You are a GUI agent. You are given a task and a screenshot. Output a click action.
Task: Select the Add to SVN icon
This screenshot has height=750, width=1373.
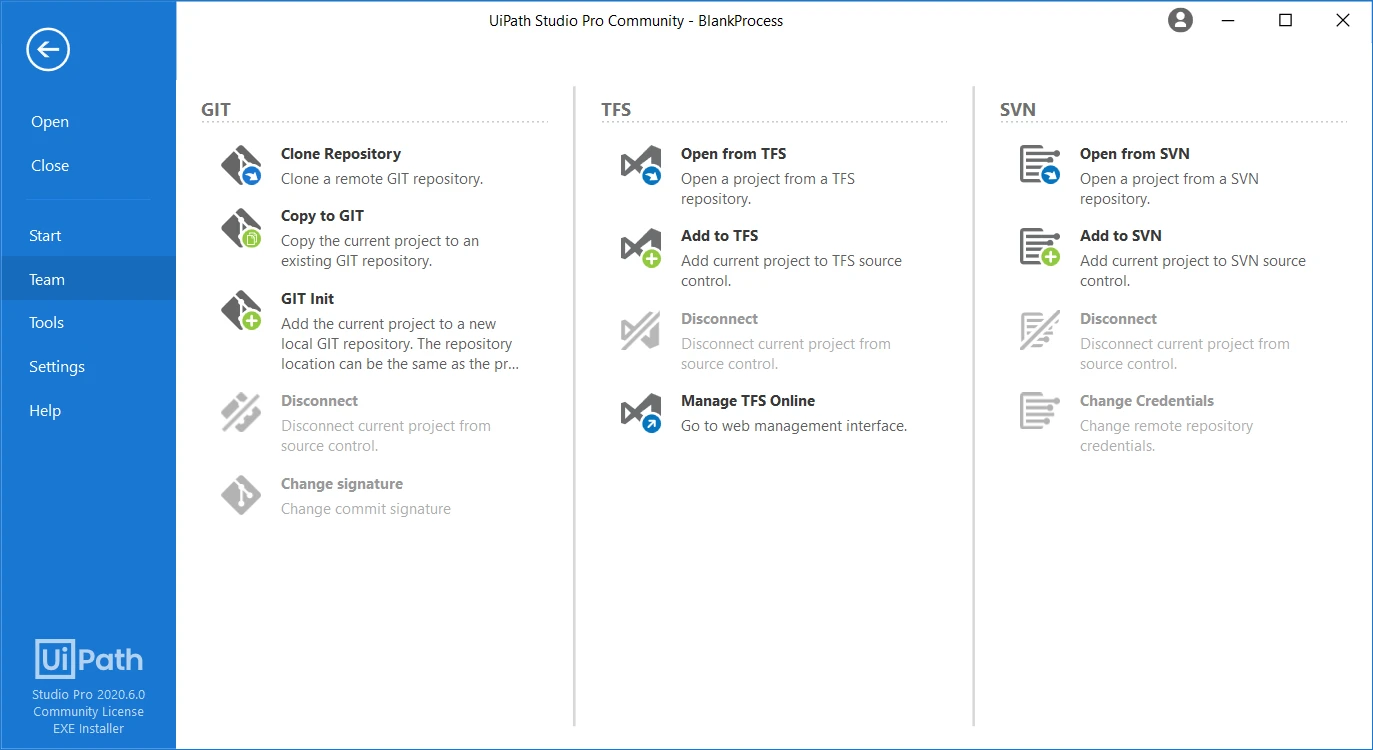coord(1040,248)
